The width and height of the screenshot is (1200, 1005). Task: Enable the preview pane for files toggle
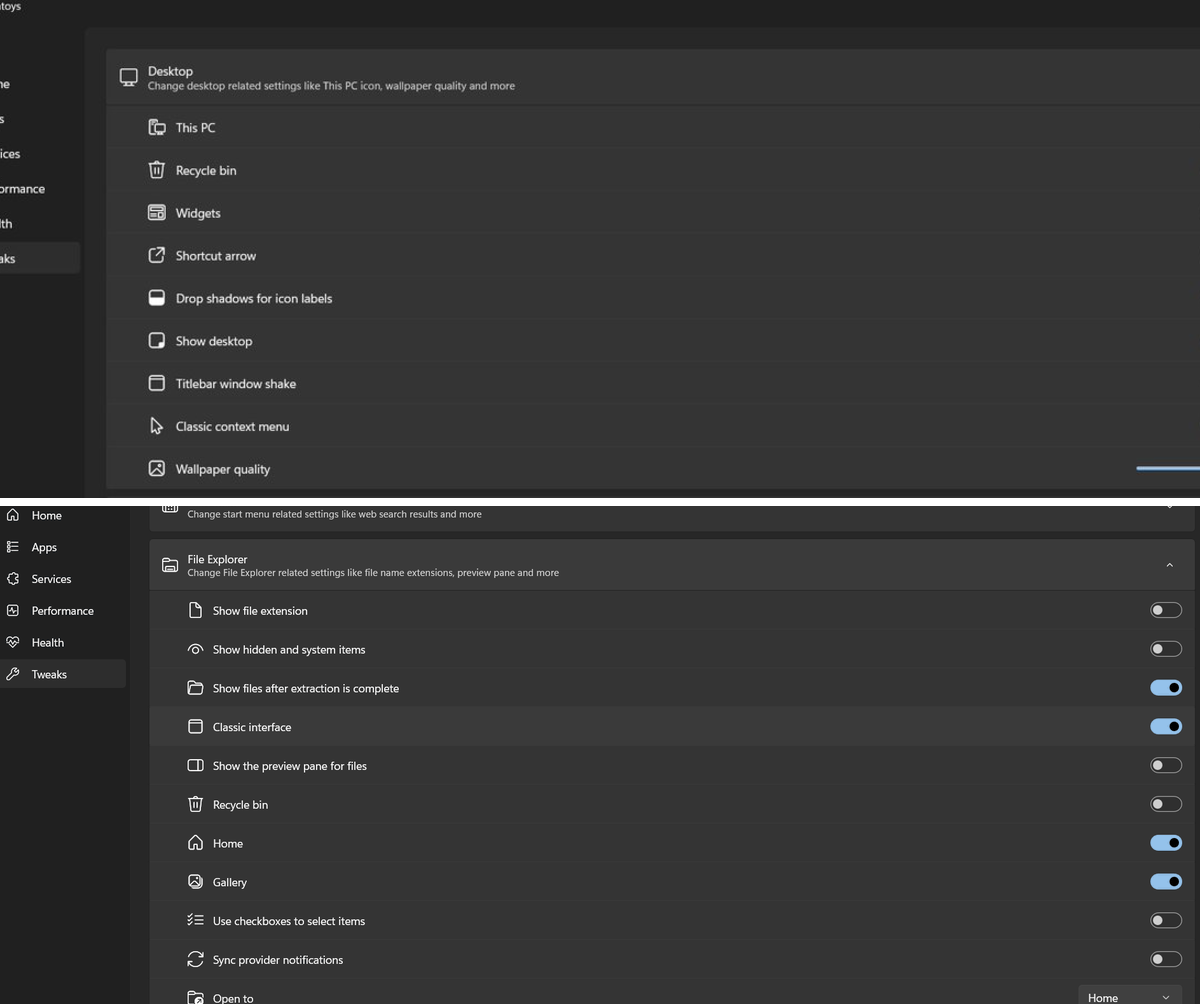pos(1166,766)
